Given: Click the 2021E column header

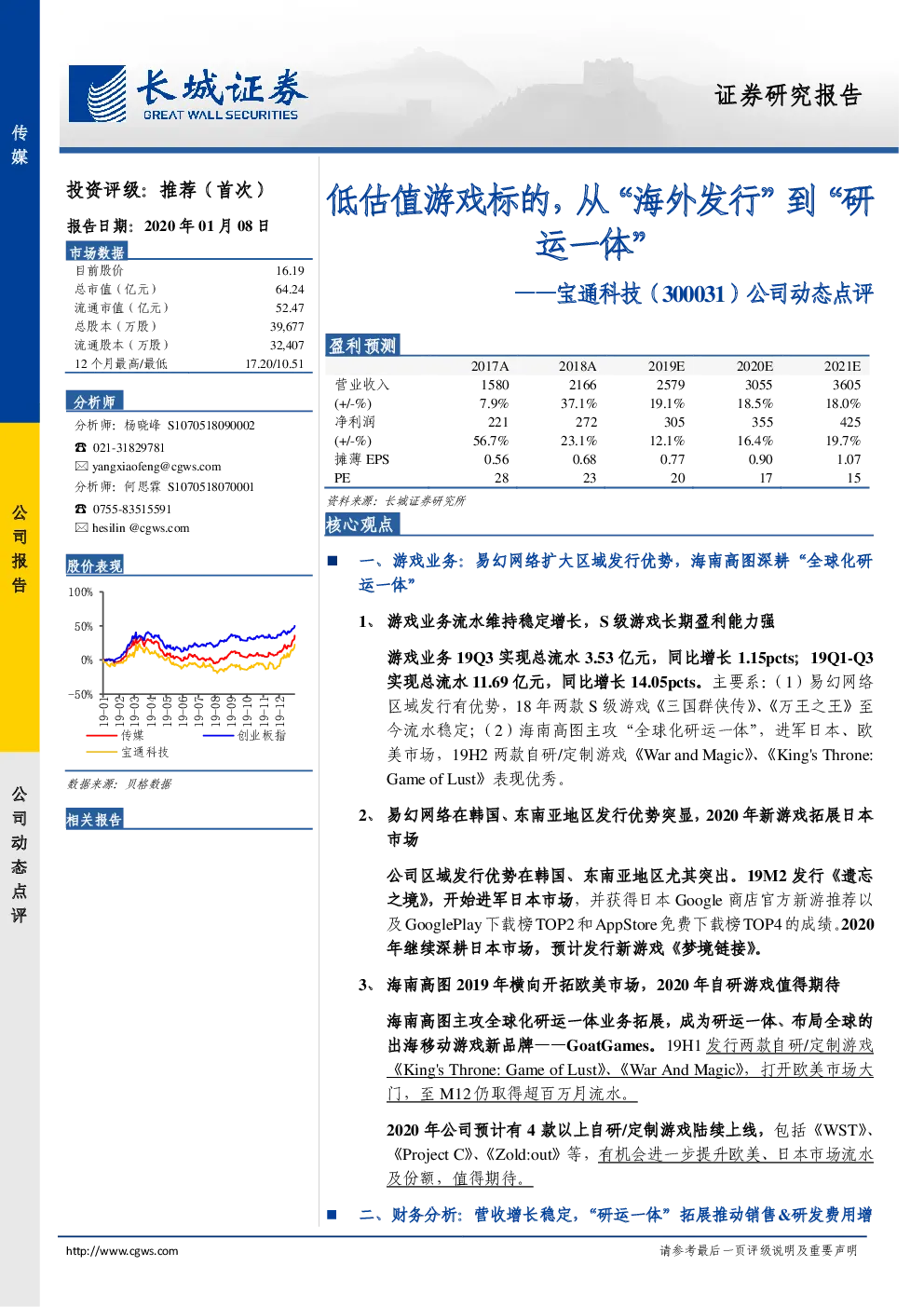Looking at the screenshot, I should tap(842, 367).
